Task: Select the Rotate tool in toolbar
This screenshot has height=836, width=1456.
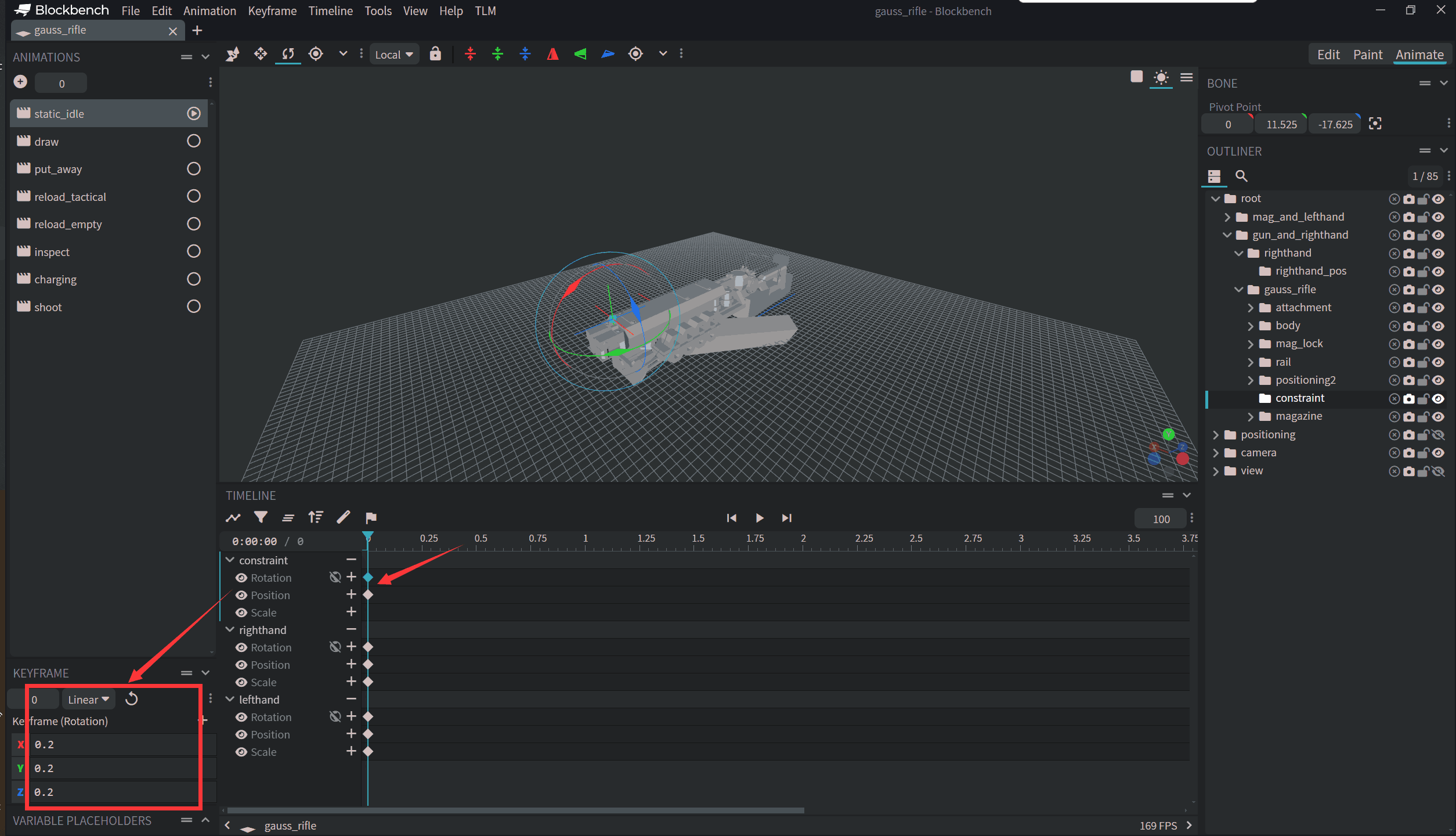Action: coord(288,54)
